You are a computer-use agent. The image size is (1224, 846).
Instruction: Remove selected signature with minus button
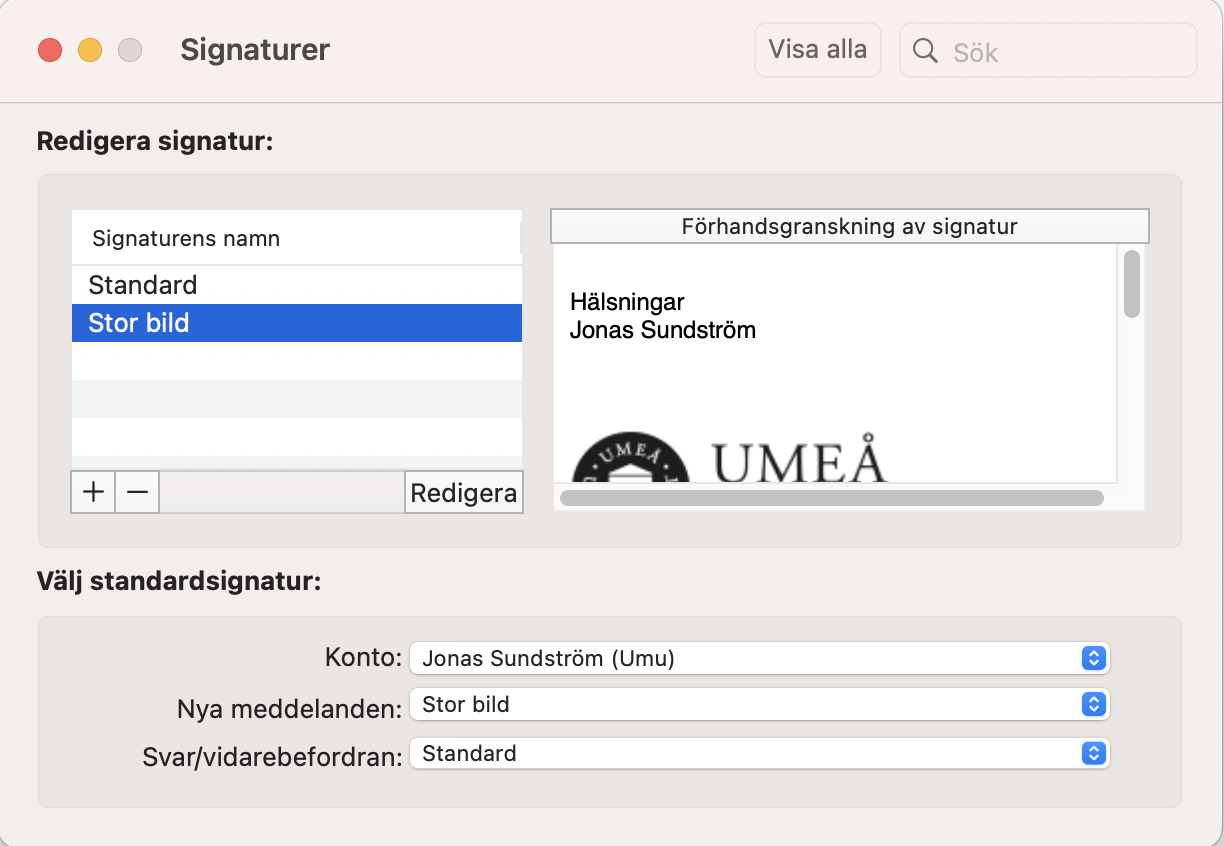tap(137, 492)
